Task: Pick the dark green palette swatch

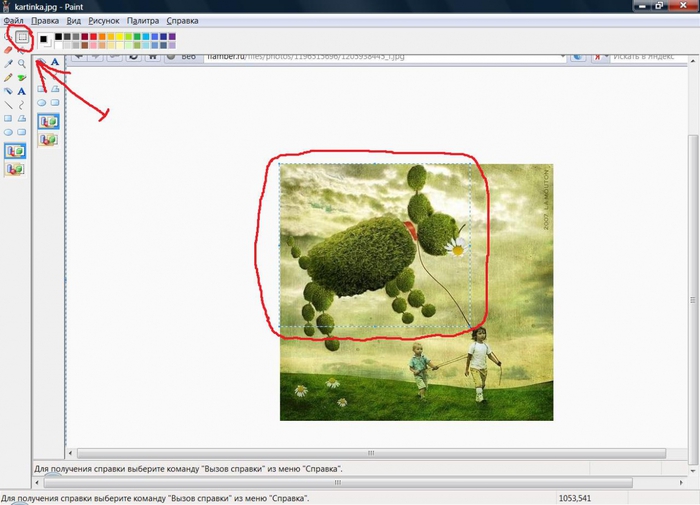Action: 137,37
